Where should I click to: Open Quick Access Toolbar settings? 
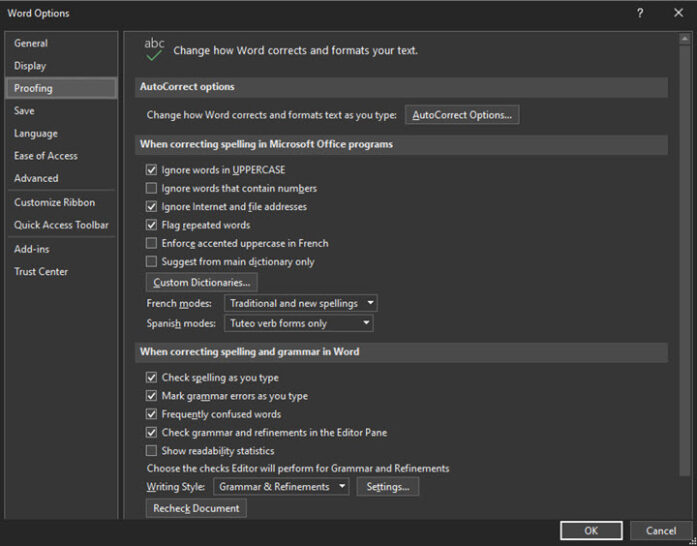coord(61,225)
